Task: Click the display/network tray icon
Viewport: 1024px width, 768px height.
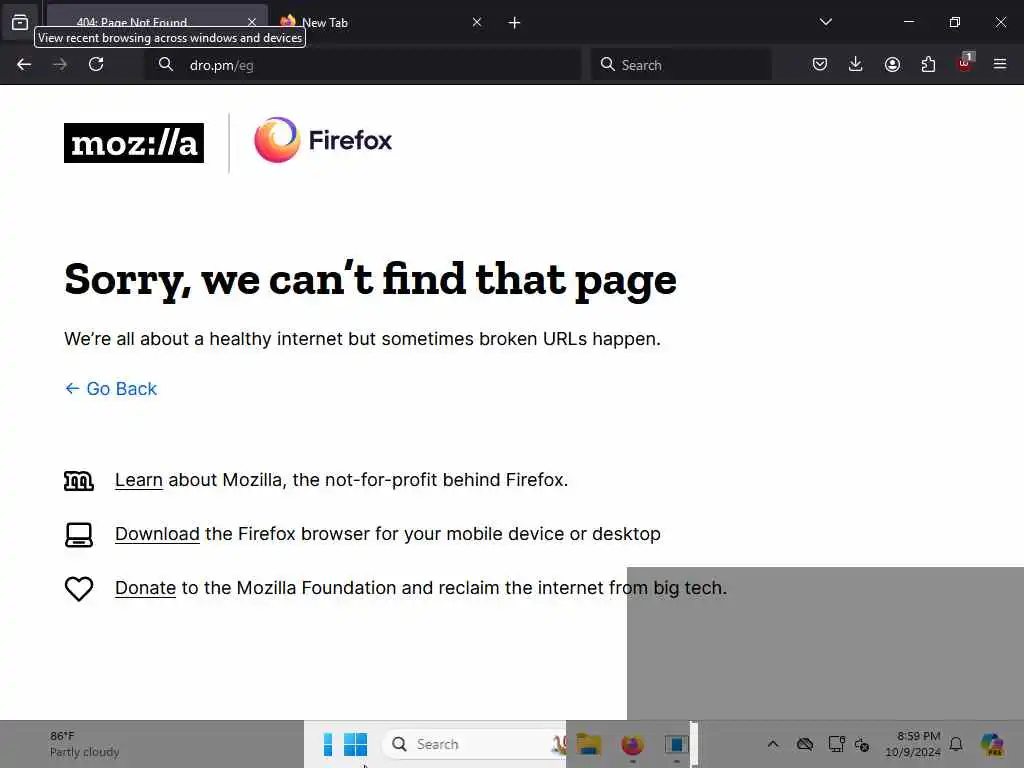Action: (x=837, y=744)
